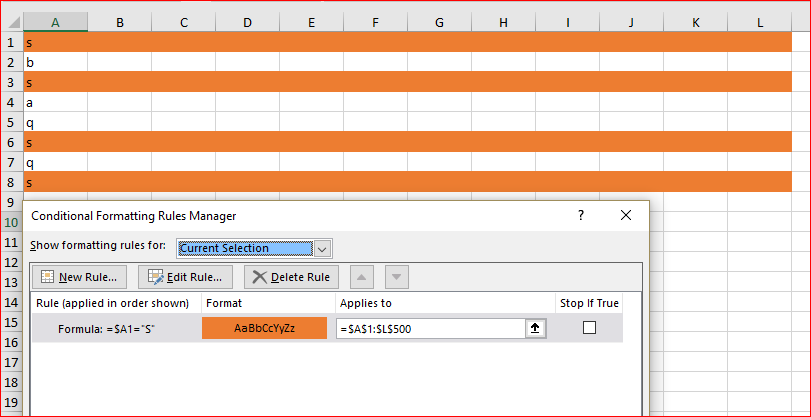811x417 pixels.
Task: Select column A header
Action: tap(55, 22)
